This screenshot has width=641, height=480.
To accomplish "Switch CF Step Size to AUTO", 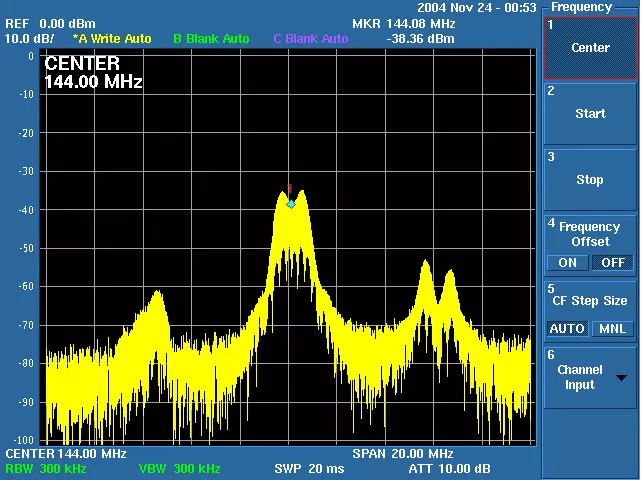I will click(x=567, y=329).
